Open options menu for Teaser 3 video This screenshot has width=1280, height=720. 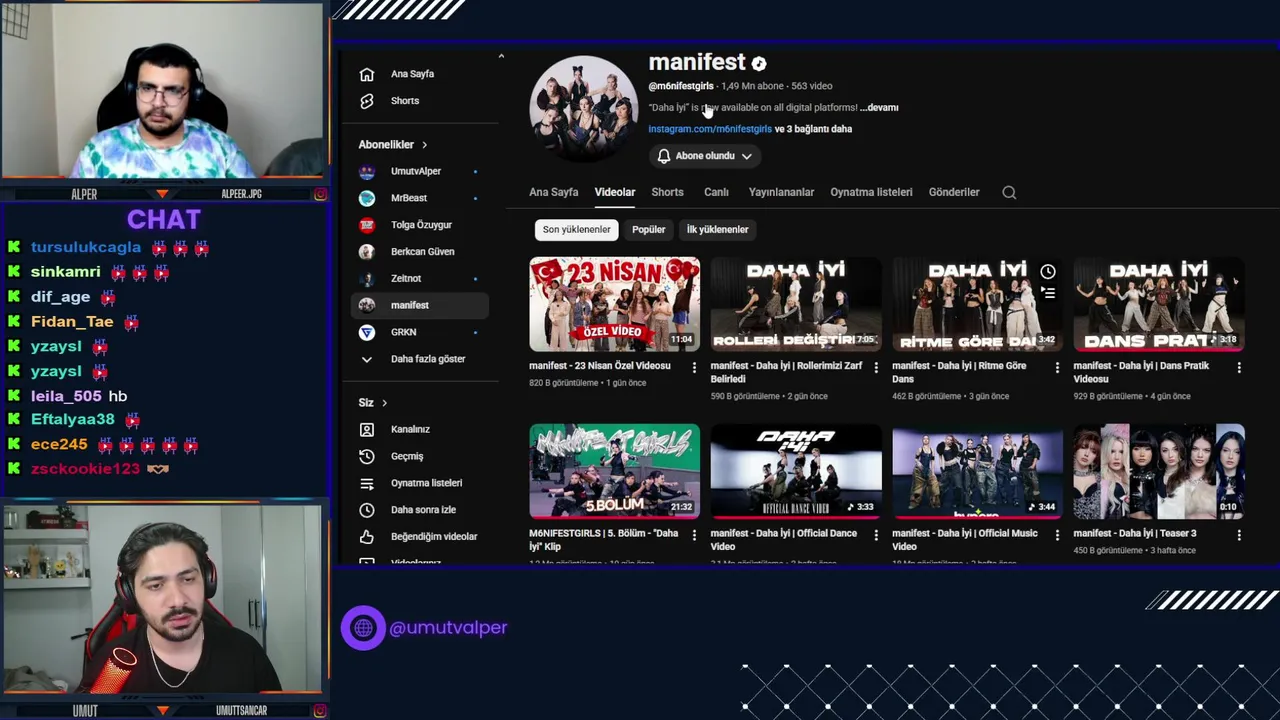pos(1239,536)
